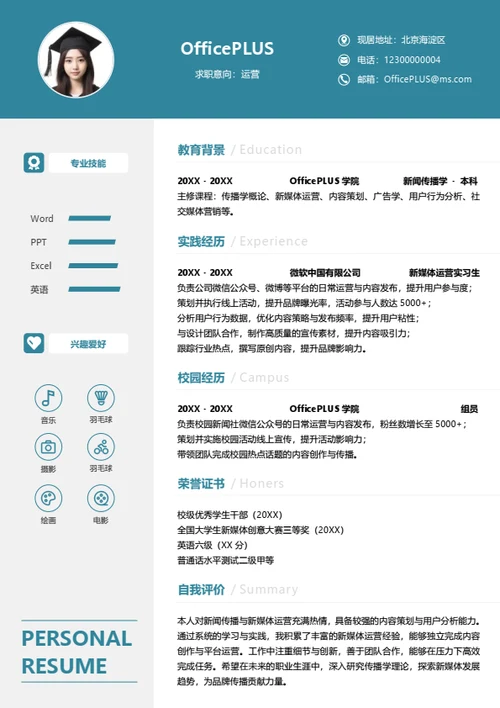The width and height of the screenshot is (500, 708).
Task: Click the 实践经历 heading
Action: pyautogui.click(x=201, y=242)
